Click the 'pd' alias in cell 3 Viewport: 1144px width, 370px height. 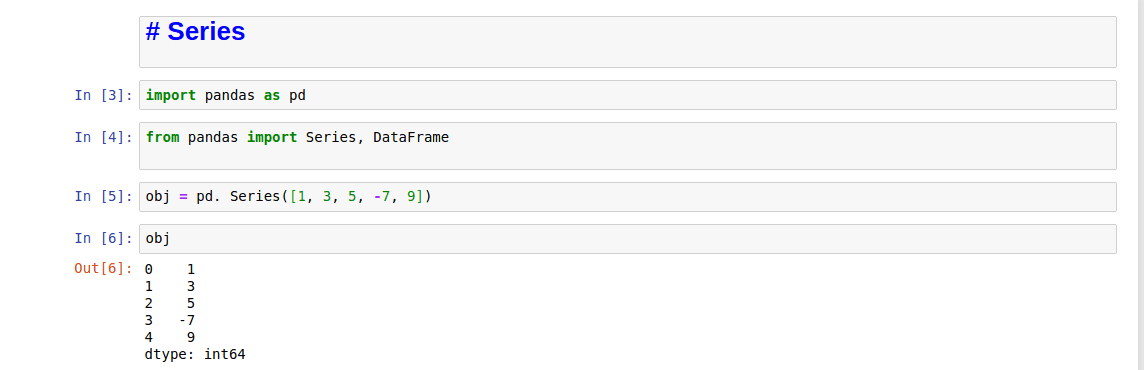click(x=297, y=96)
